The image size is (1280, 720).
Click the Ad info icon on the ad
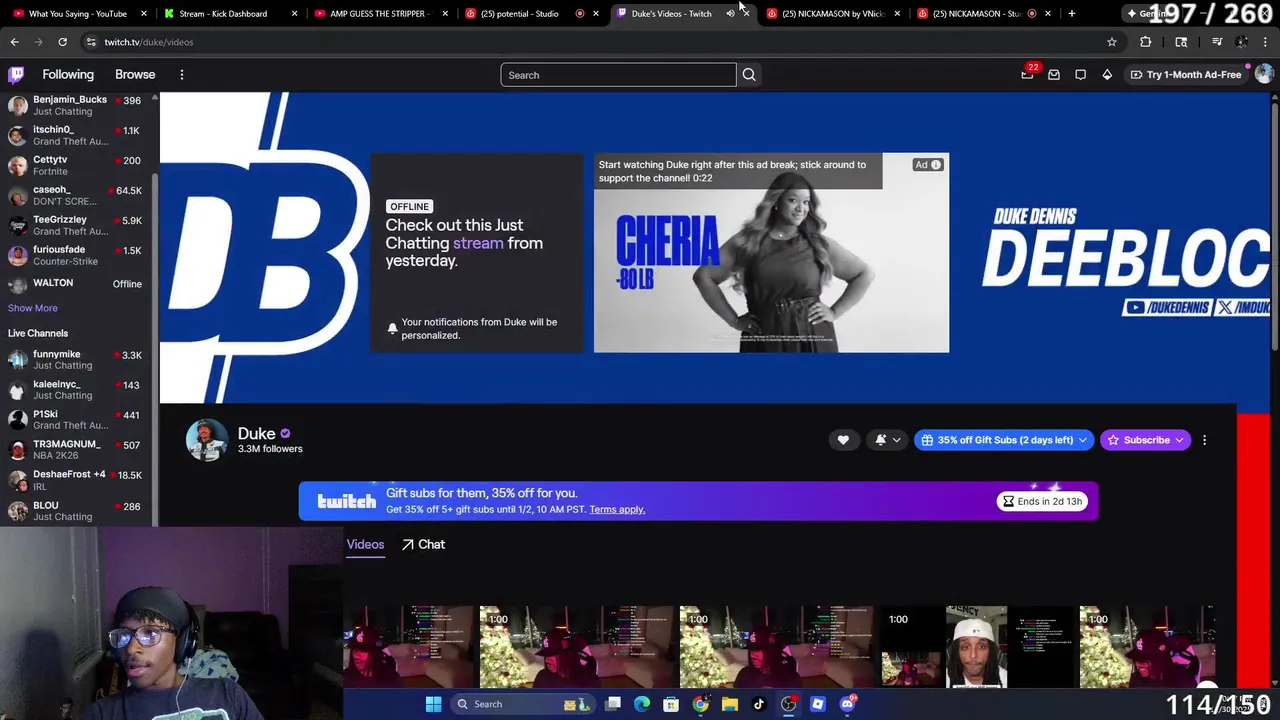point(936,165)
